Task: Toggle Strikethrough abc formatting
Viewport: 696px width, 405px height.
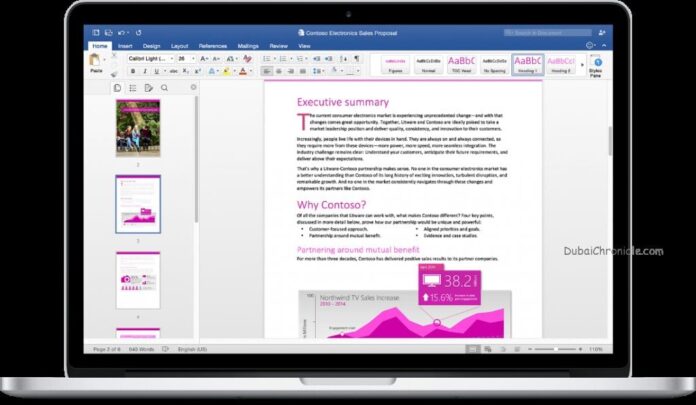Action: (174, 71)
